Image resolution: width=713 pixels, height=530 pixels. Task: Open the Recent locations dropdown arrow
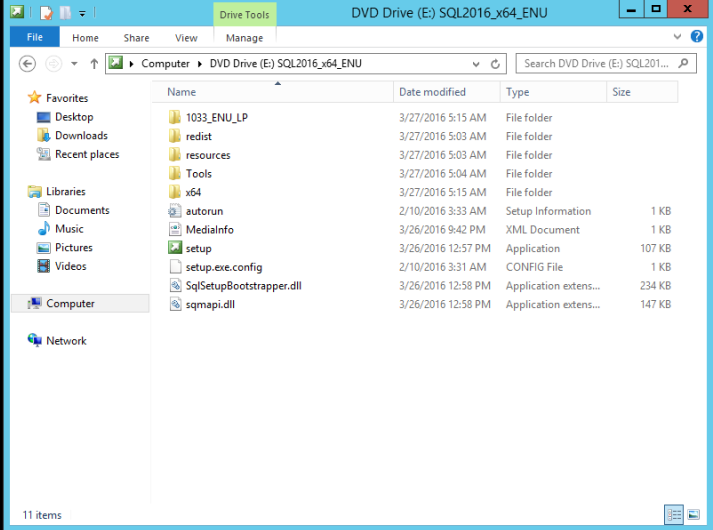[x=74, y=64]
